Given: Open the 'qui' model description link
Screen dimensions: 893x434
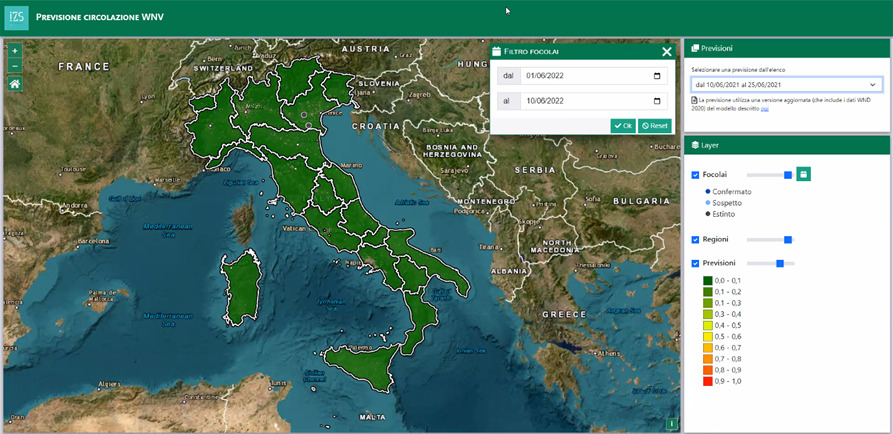Looking at the screenshot, I should pyautogui.click(x=764, y=108).
